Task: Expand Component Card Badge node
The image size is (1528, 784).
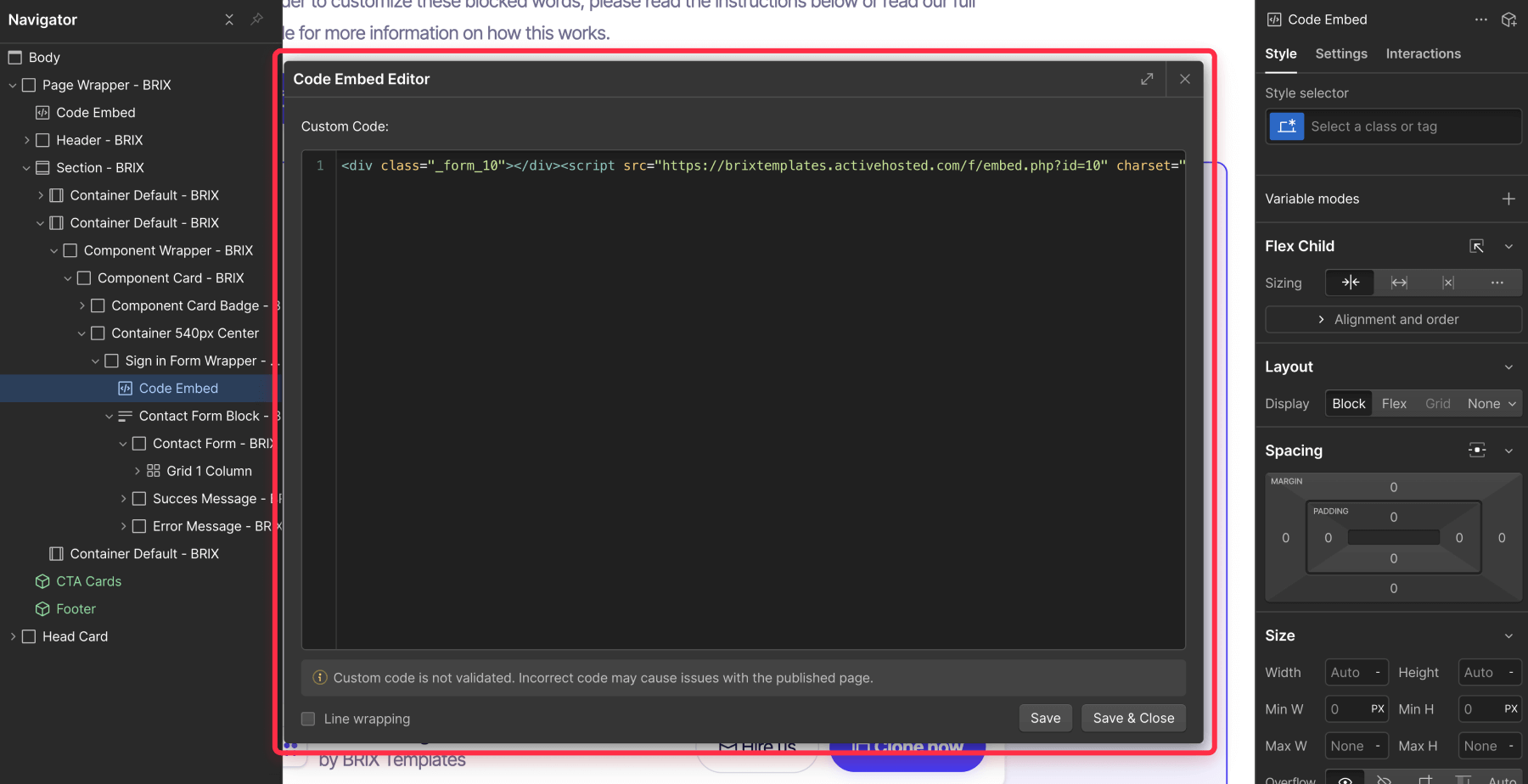Action: pyautogui.click(x=81, y=306)
